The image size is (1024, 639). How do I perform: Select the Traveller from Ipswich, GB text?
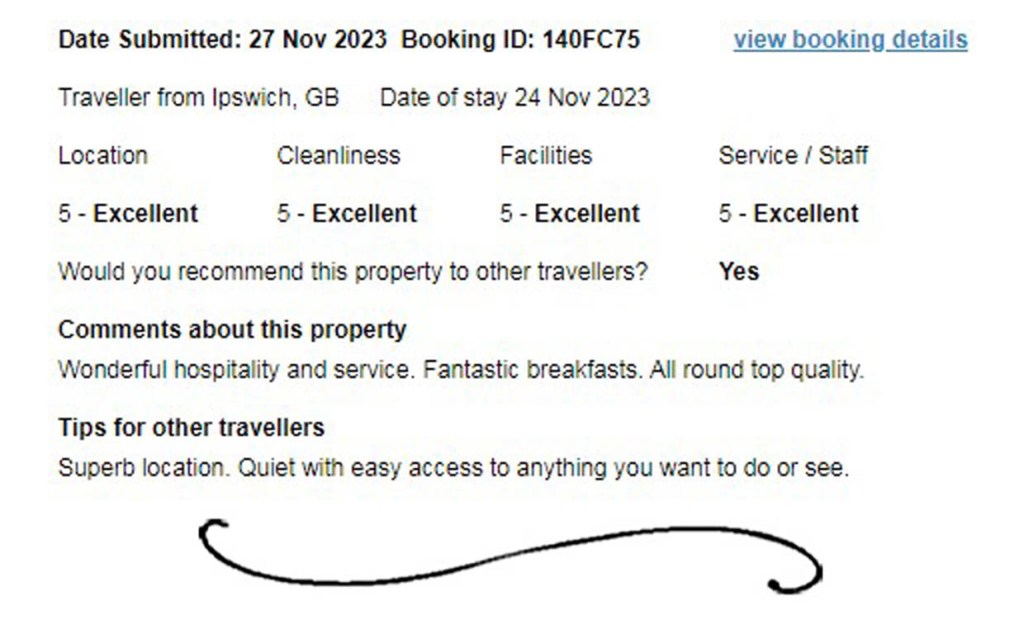point(198,98)
